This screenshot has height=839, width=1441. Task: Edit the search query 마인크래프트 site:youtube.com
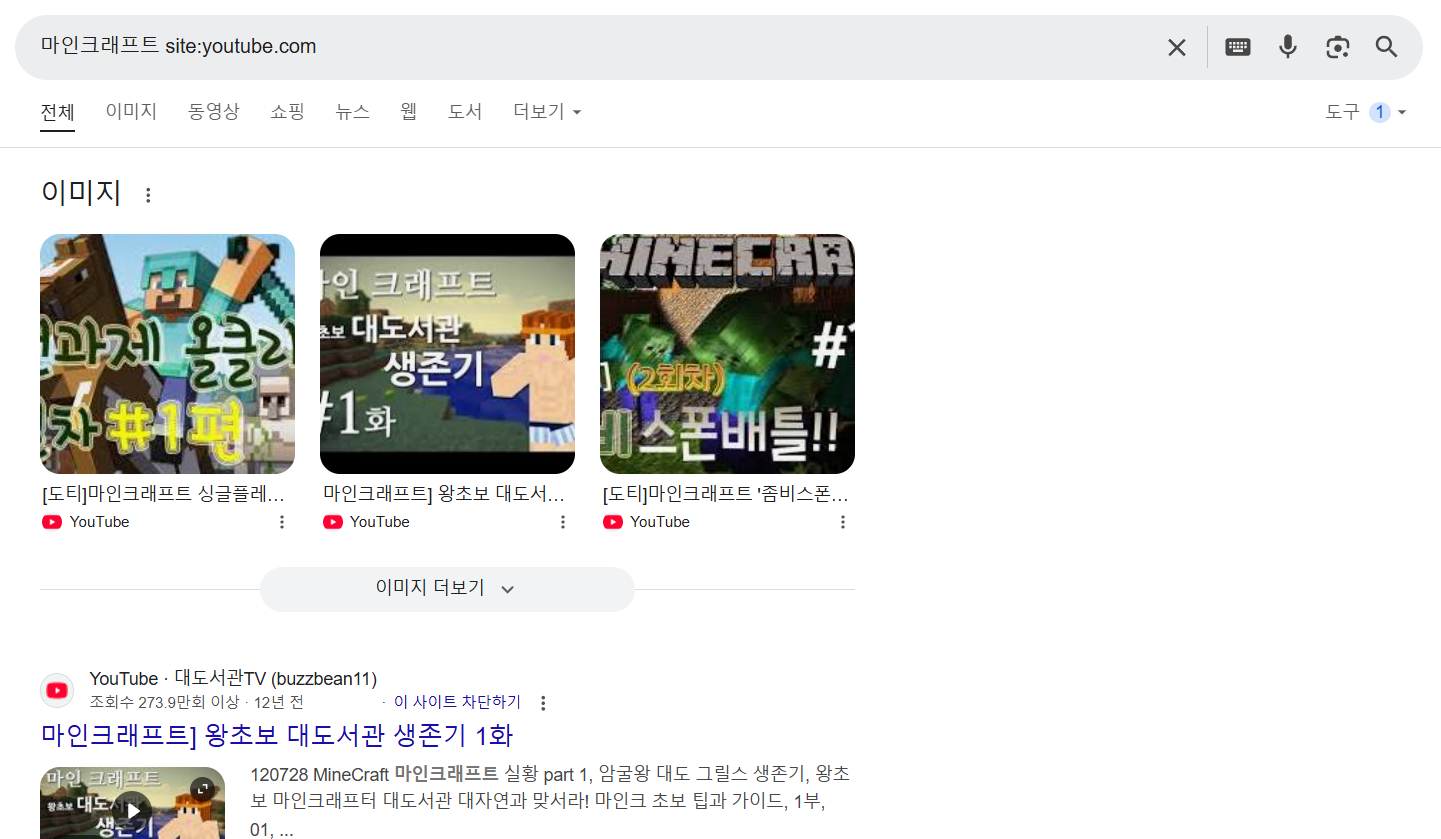pos(178,46)
